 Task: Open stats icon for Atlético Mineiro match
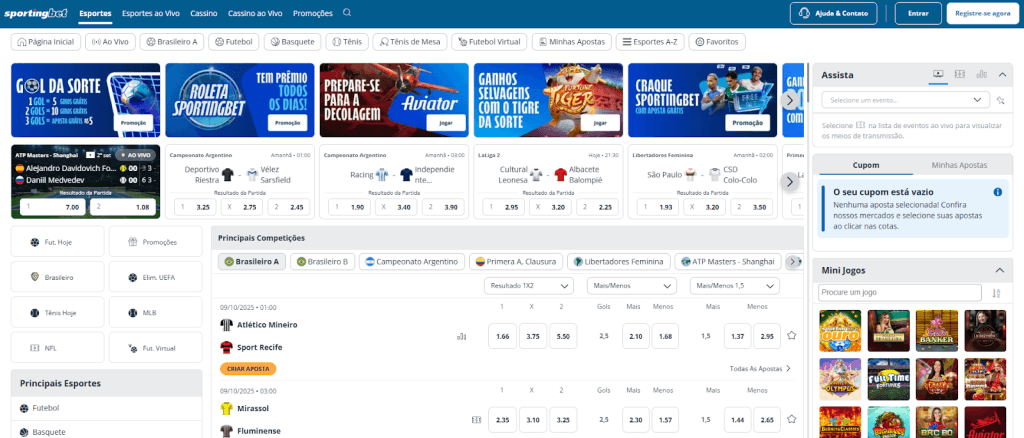[x=462, y=337]
